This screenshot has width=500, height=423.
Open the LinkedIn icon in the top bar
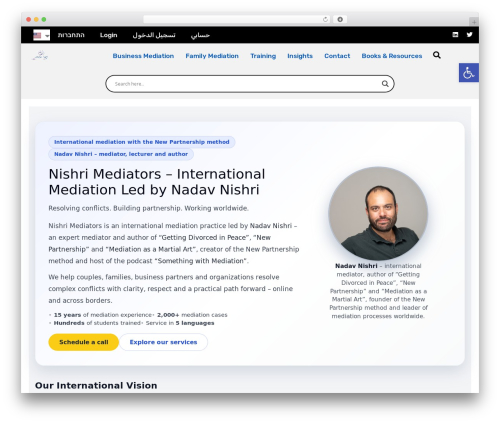click(455, 34)
